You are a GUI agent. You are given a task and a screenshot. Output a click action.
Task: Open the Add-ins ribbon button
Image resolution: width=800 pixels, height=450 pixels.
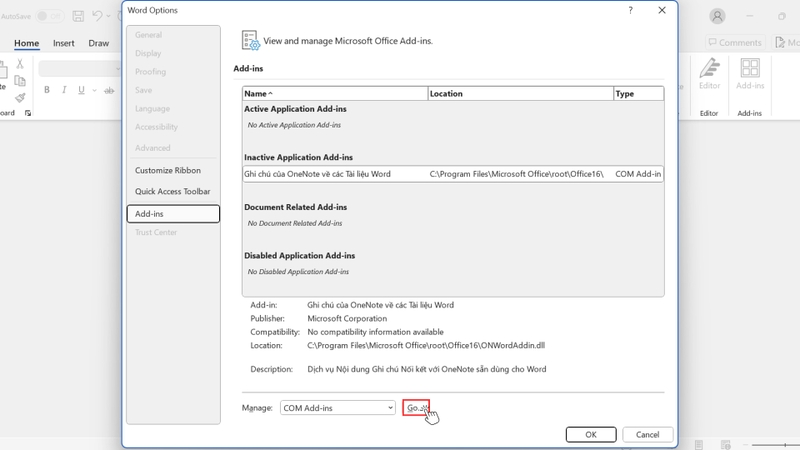pos(750,74)
